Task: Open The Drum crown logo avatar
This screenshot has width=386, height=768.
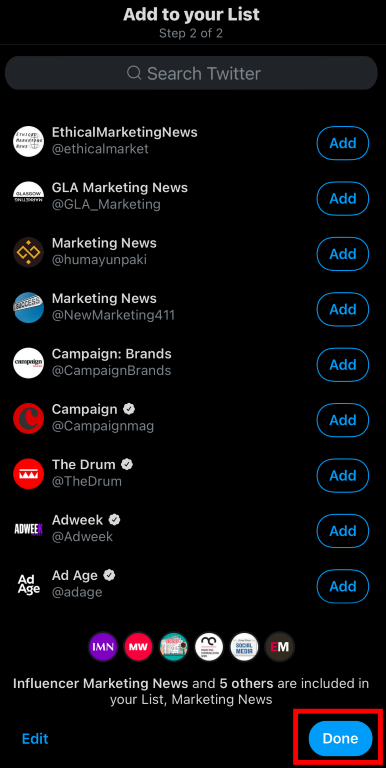Action: tap(28, 473)
